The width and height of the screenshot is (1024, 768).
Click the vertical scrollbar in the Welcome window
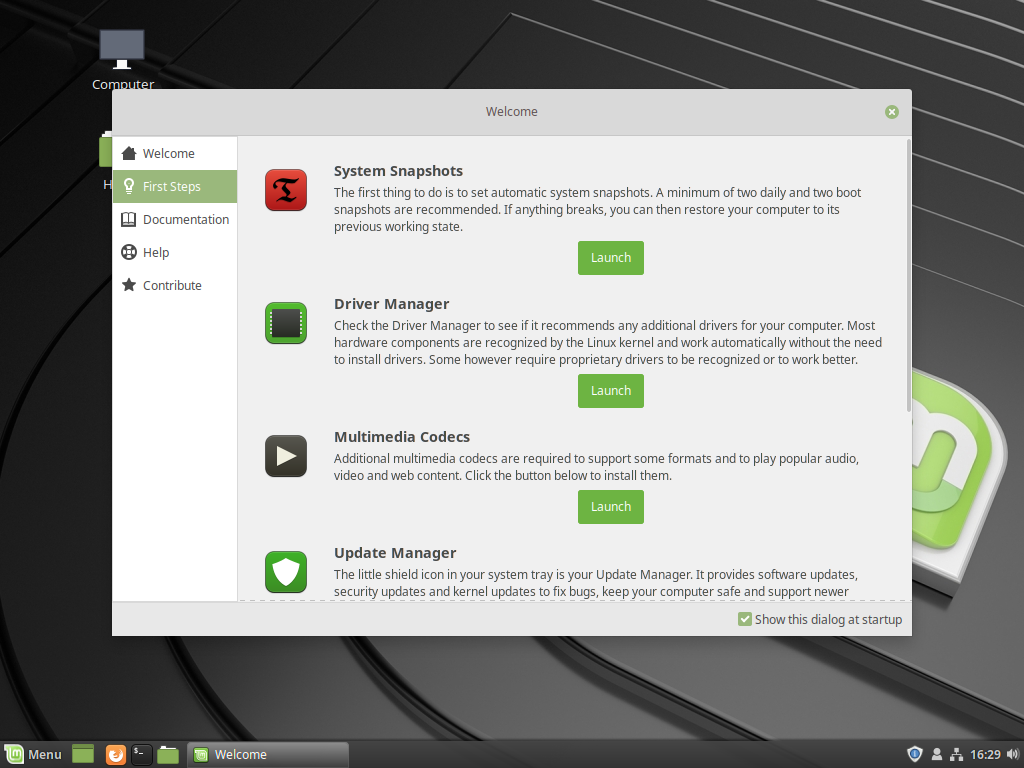[x=908, y=275]
